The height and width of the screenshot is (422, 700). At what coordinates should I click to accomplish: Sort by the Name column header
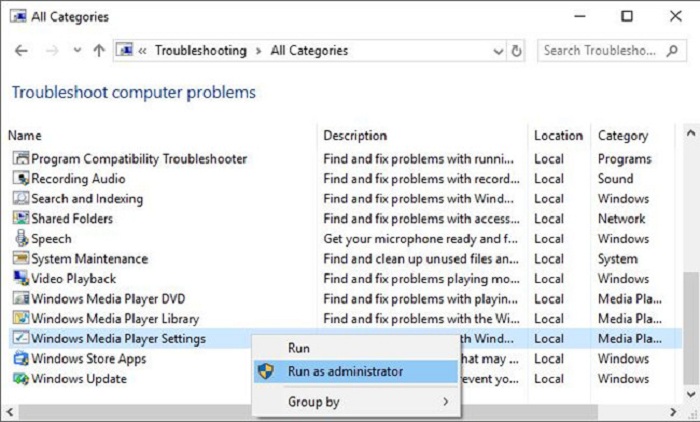coord(25,135)
